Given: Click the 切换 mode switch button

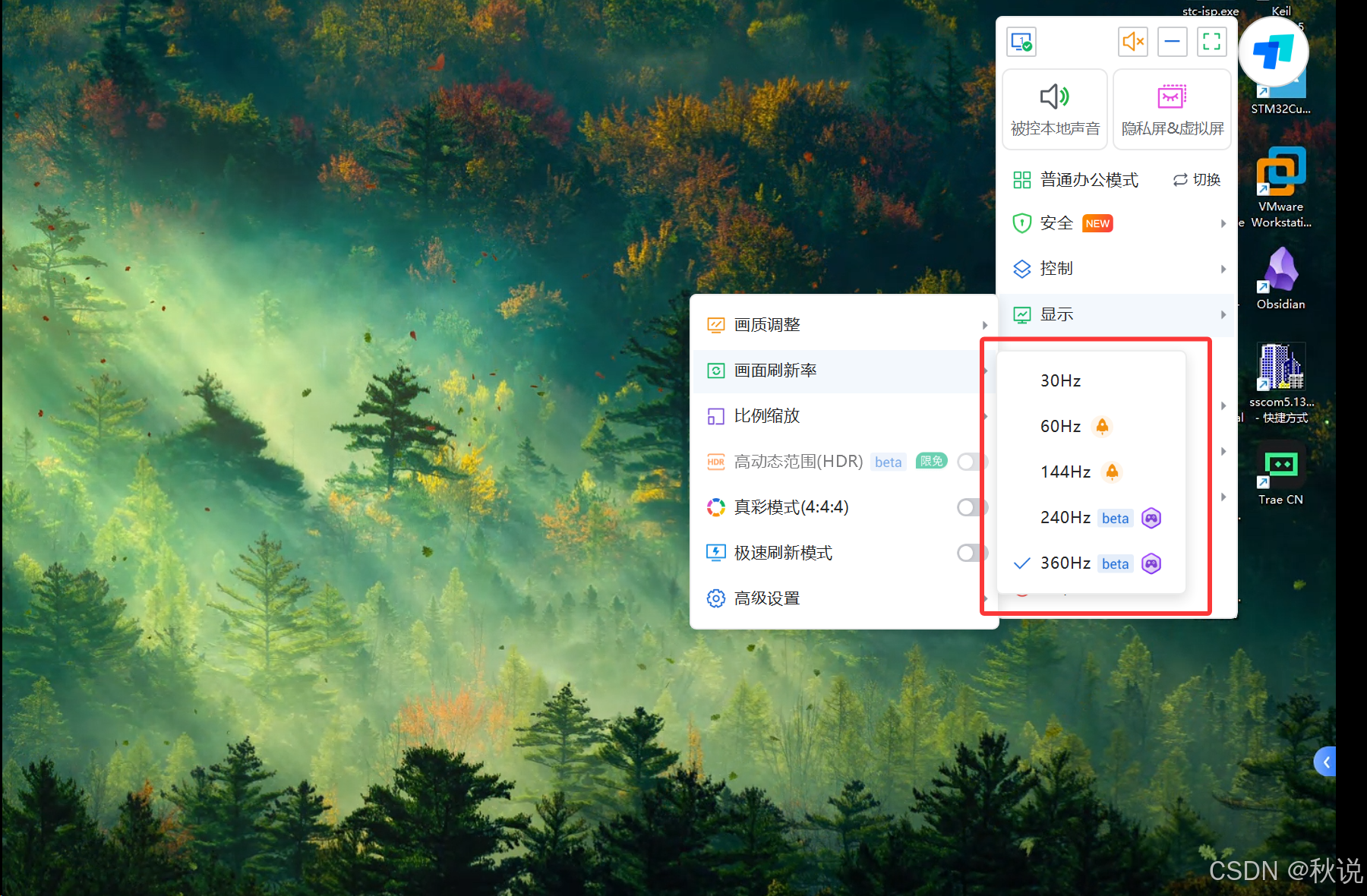Looking at the screenshot, I should [x=1195, y=180].
